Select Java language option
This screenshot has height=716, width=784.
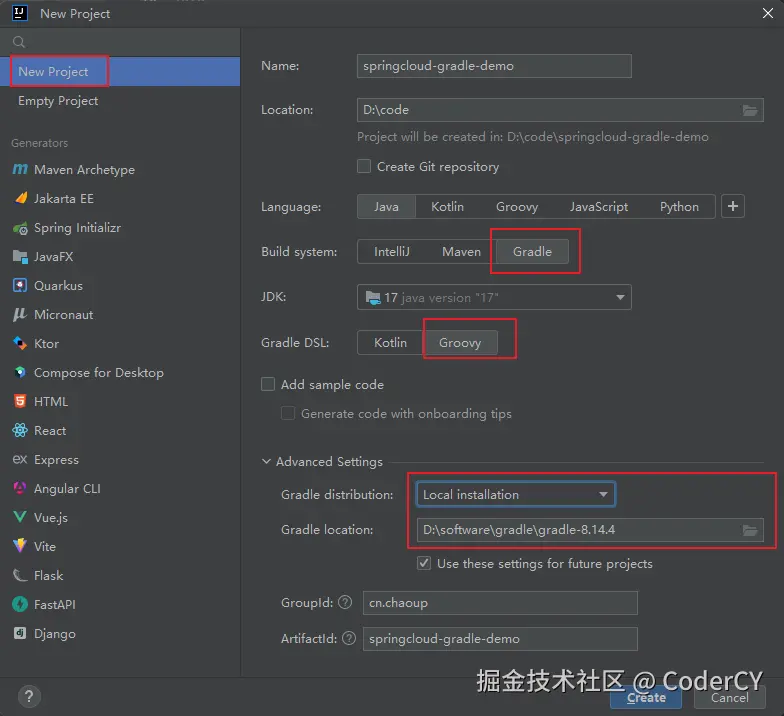(x=386, y=206)
